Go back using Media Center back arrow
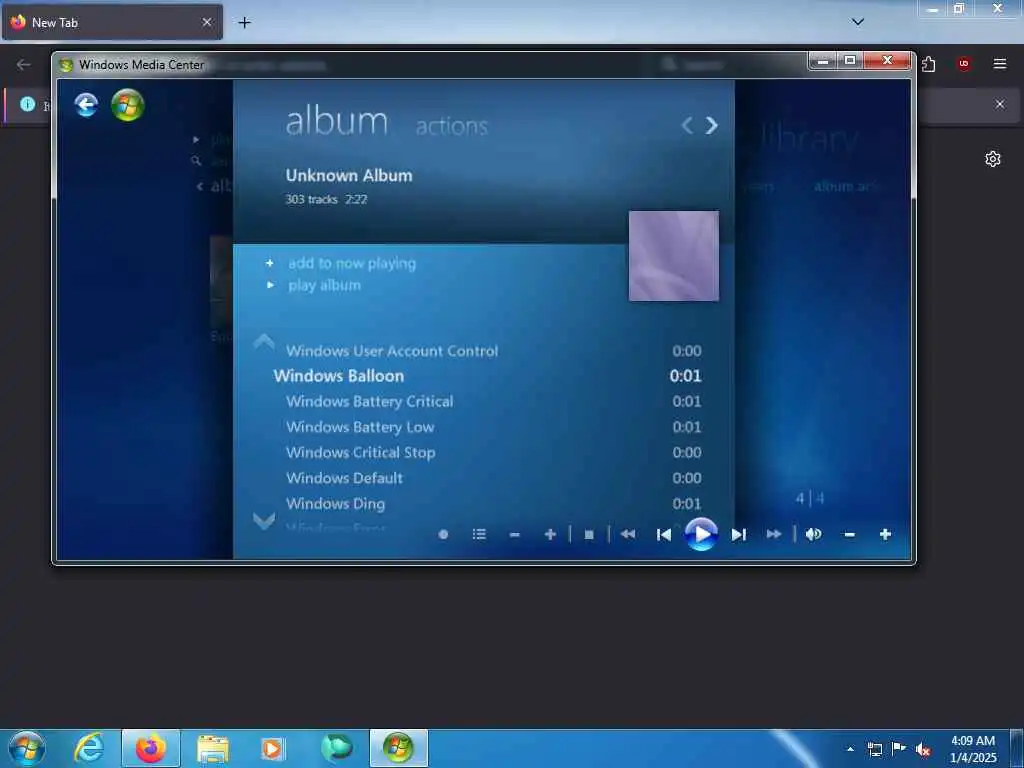Image resolution: width=1024 pixels, height=768 pixels. 86,104
